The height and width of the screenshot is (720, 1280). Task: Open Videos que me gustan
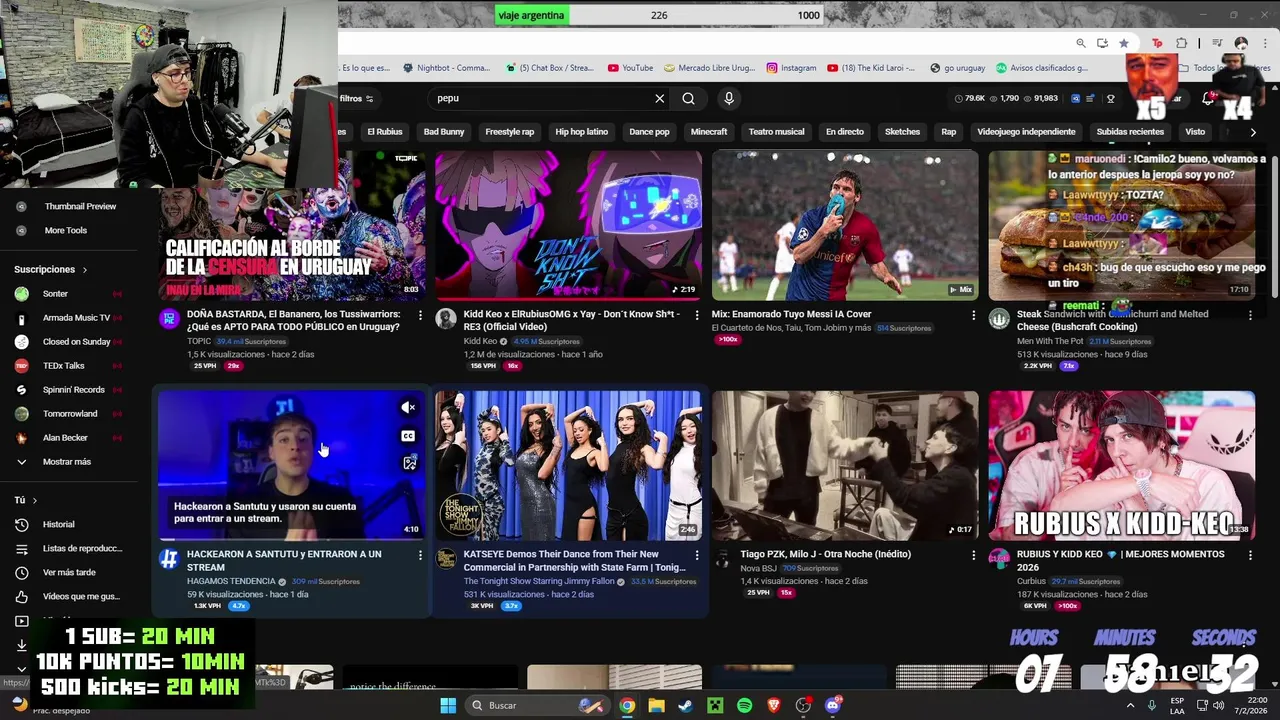pos(80,596)
